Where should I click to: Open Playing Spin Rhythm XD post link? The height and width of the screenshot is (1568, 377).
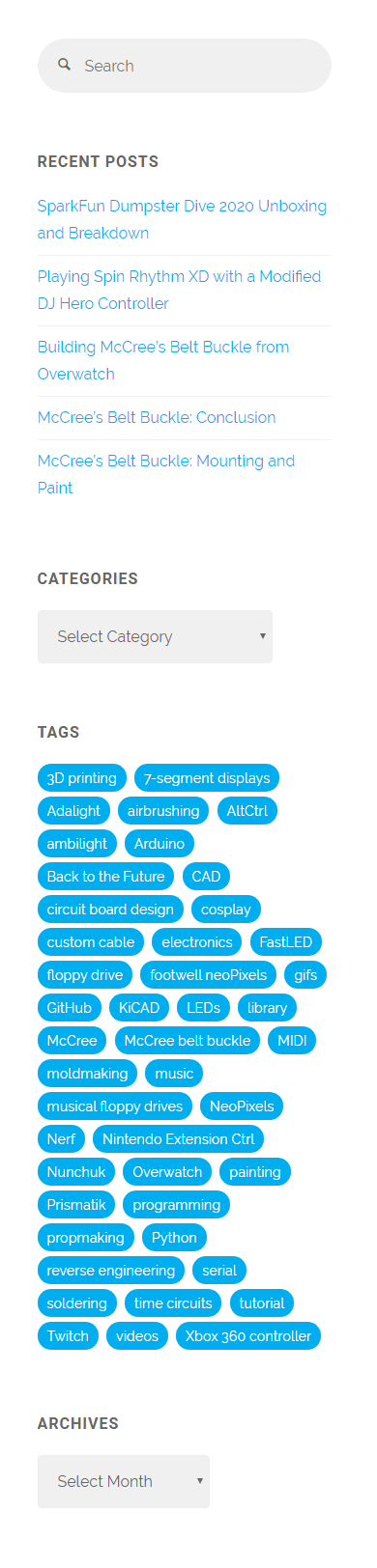click(179, 290)
